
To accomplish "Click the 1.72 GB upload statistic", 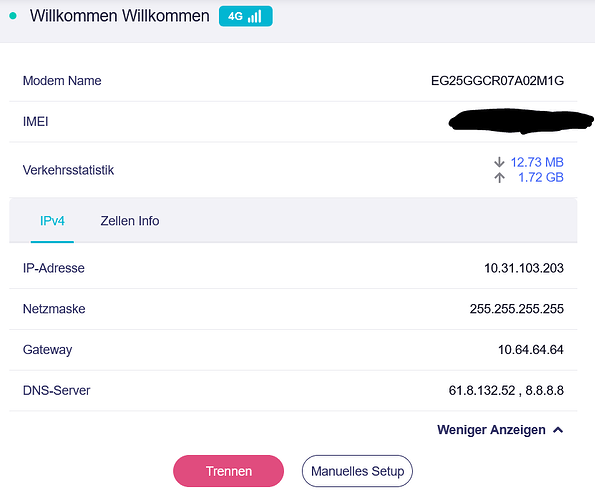I will (x=541, y=178).
